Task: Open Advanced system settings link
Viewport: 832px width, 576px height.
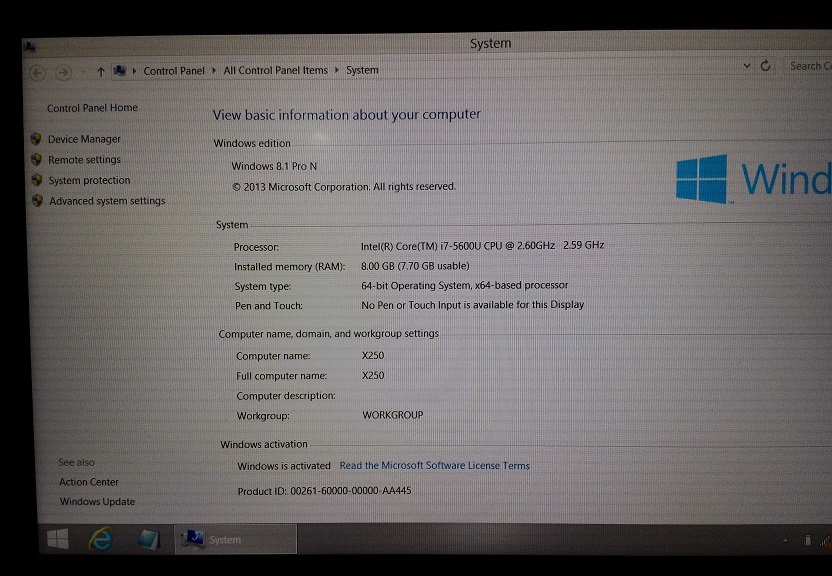Action: click(107, 201)
